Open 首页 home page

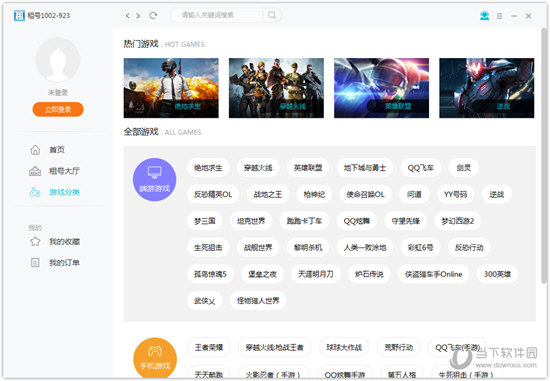[57, 150]
